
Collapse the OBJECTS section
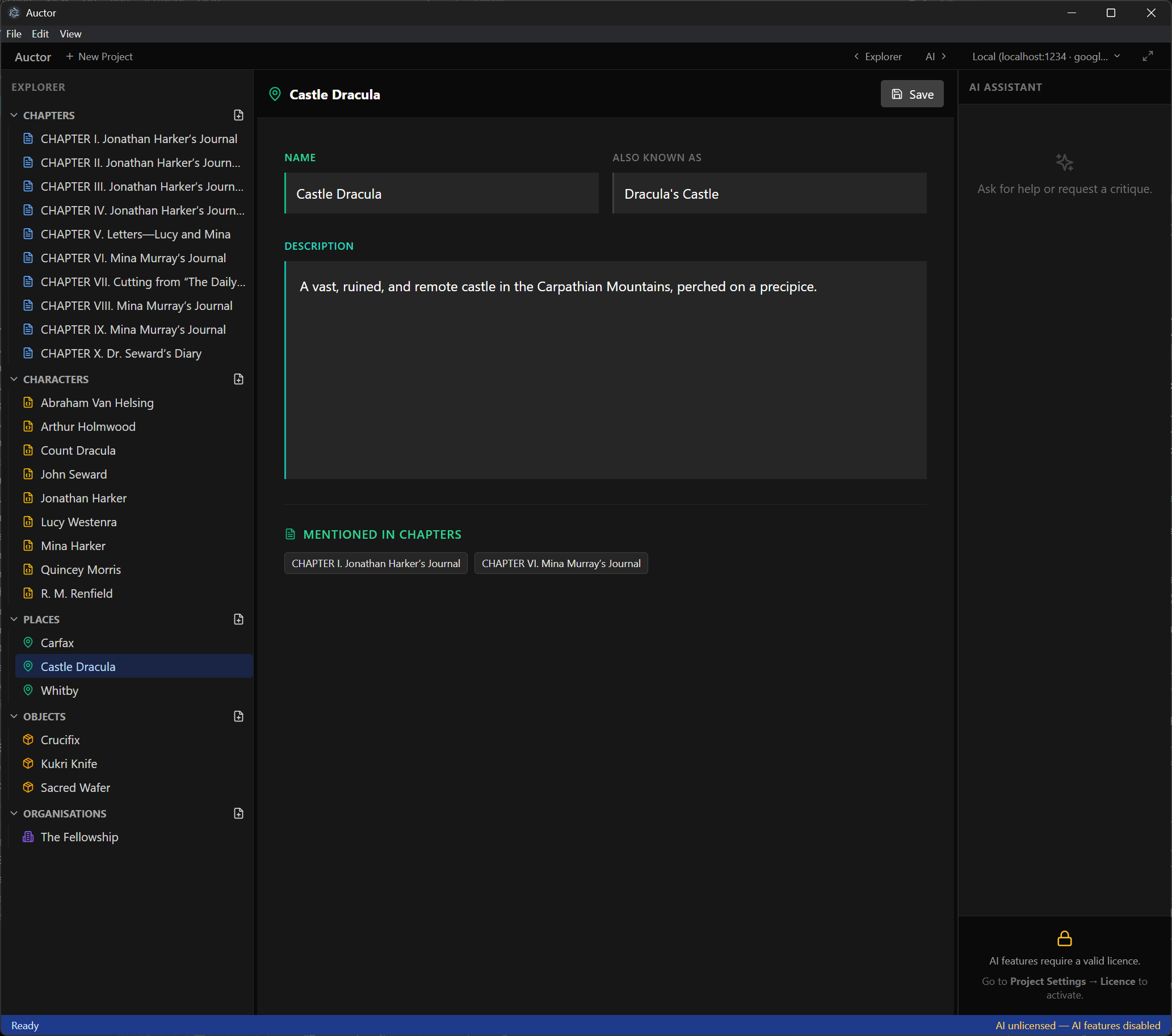[14, 716]
